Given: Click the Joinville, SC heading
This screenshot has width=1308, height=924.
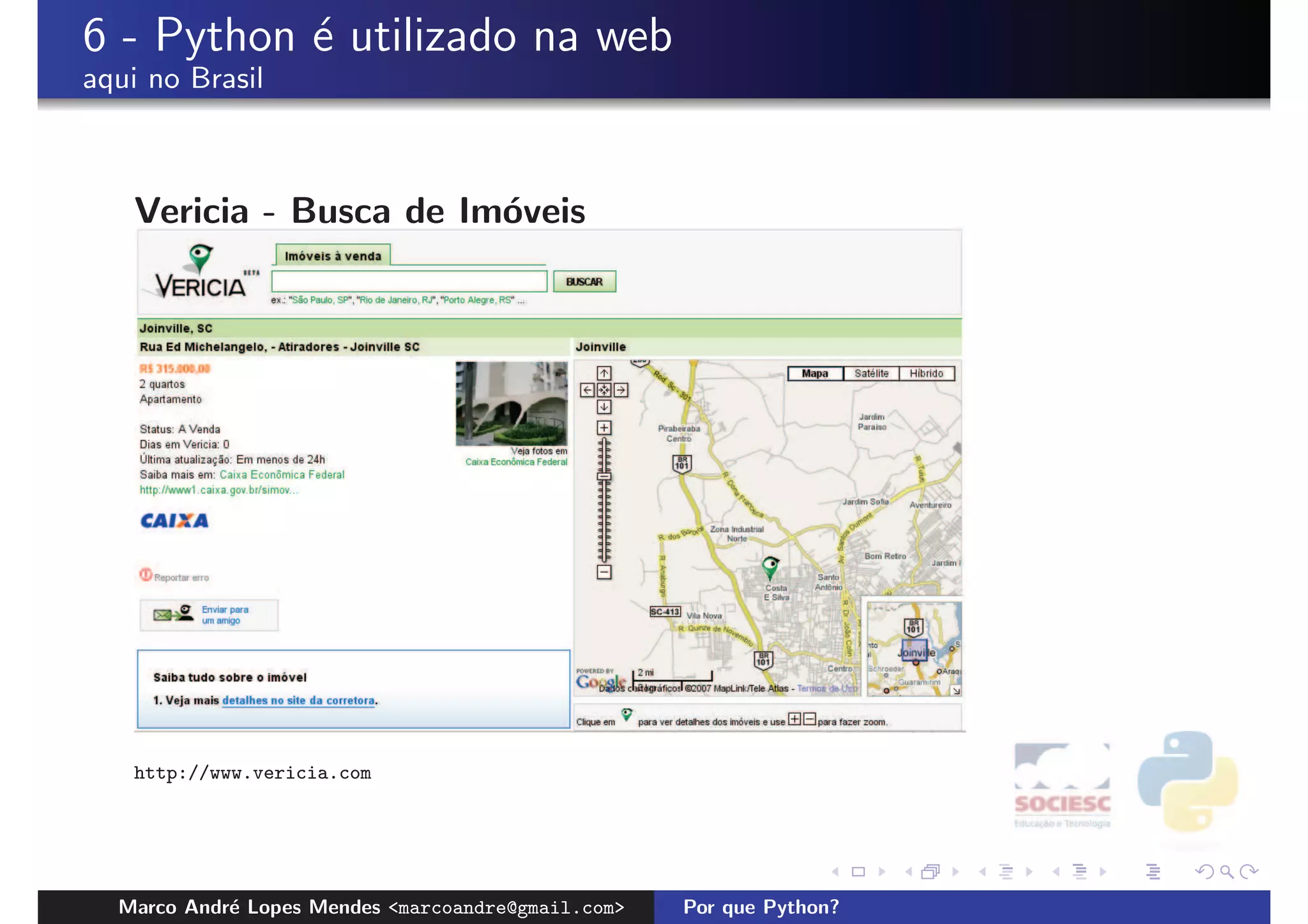Looking at the screenshot, I should [176, 328].
